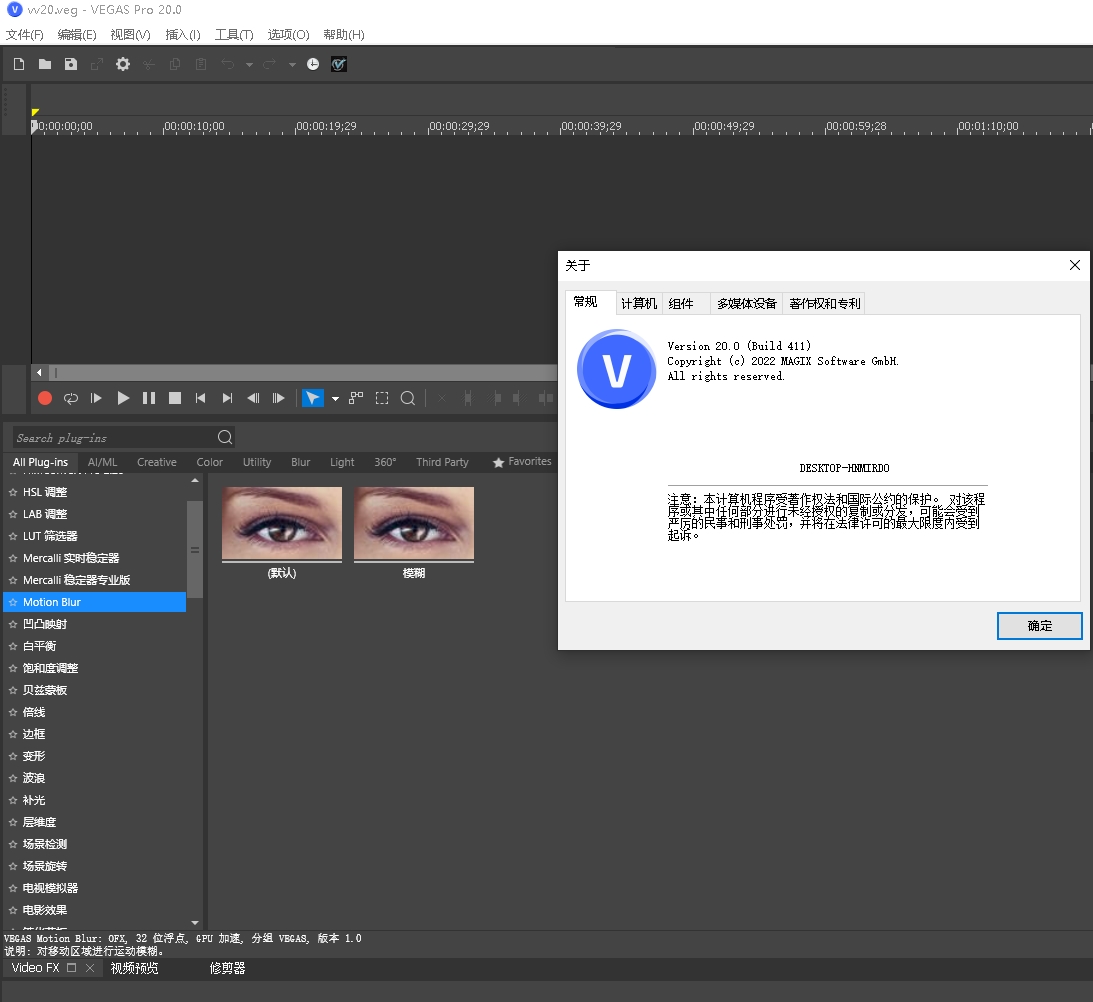
Task: Click the Play button in transport bar
Action: [x=123, y=398]
